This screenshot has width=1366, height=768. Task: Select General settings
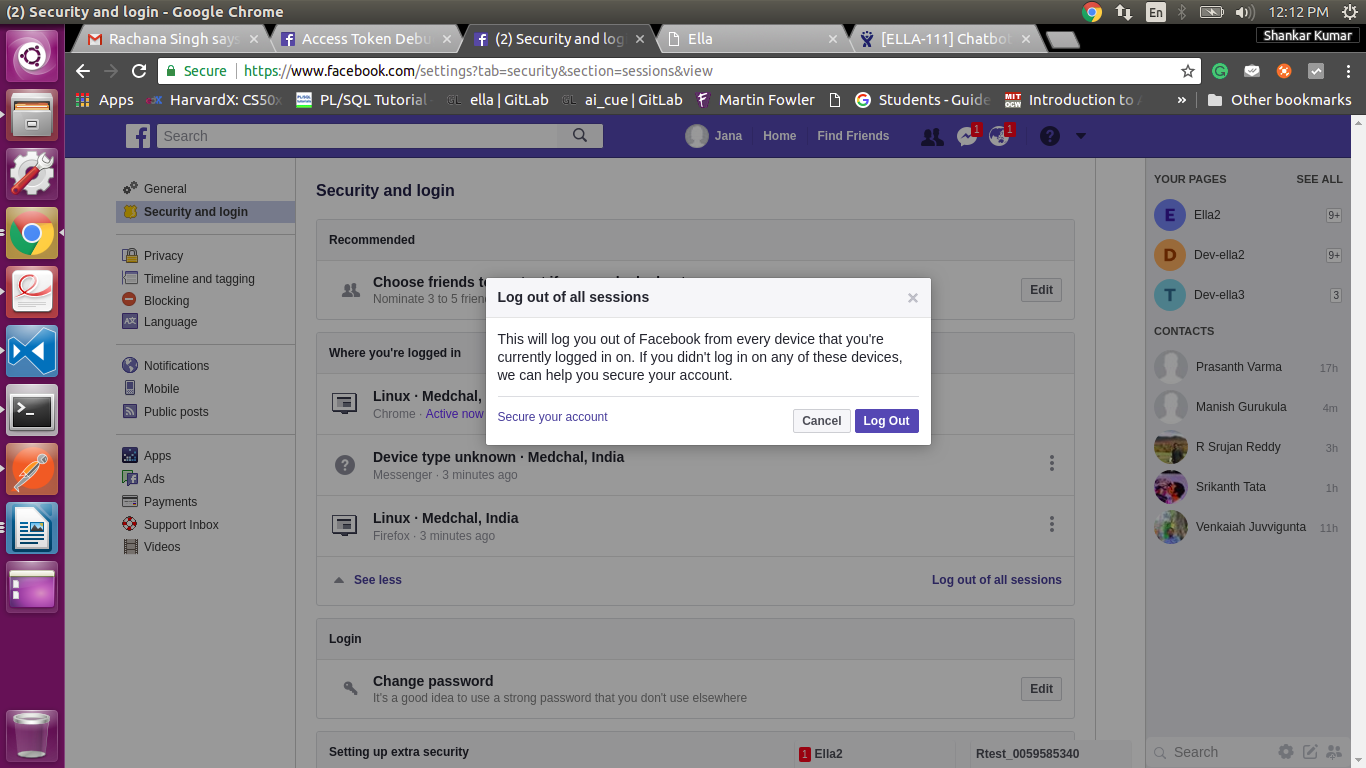165,189
